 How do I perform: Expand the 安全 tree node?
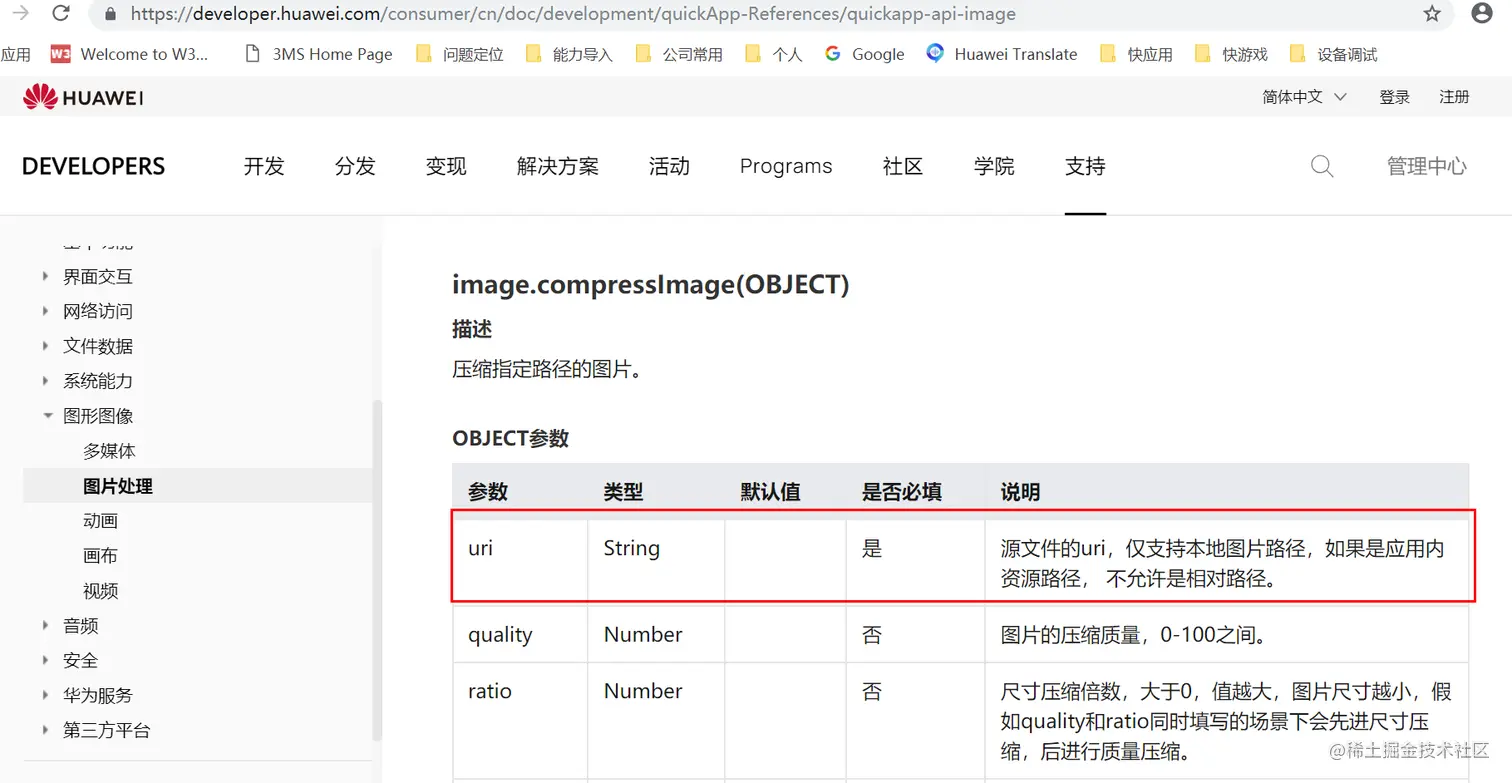pyautogui.click(x=46, y=660)
